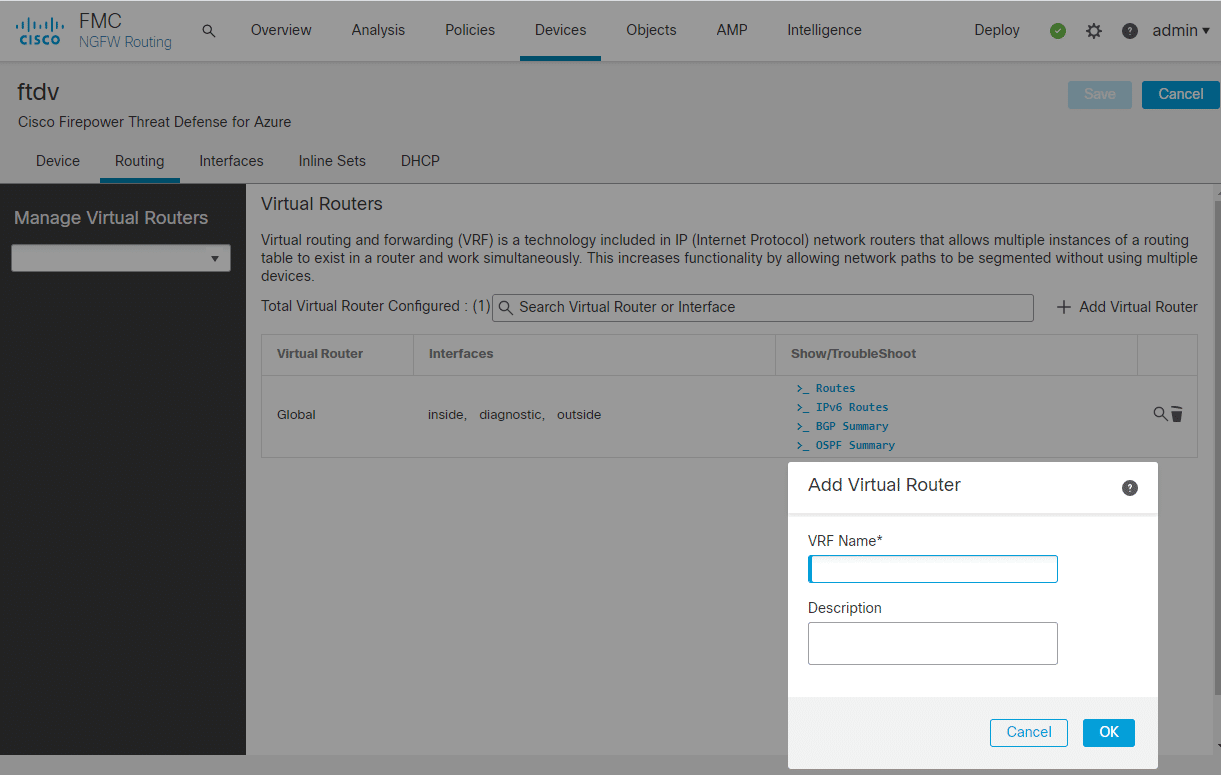
Task: Click the Virtual Router column header
Action: [x=320, y=354]
